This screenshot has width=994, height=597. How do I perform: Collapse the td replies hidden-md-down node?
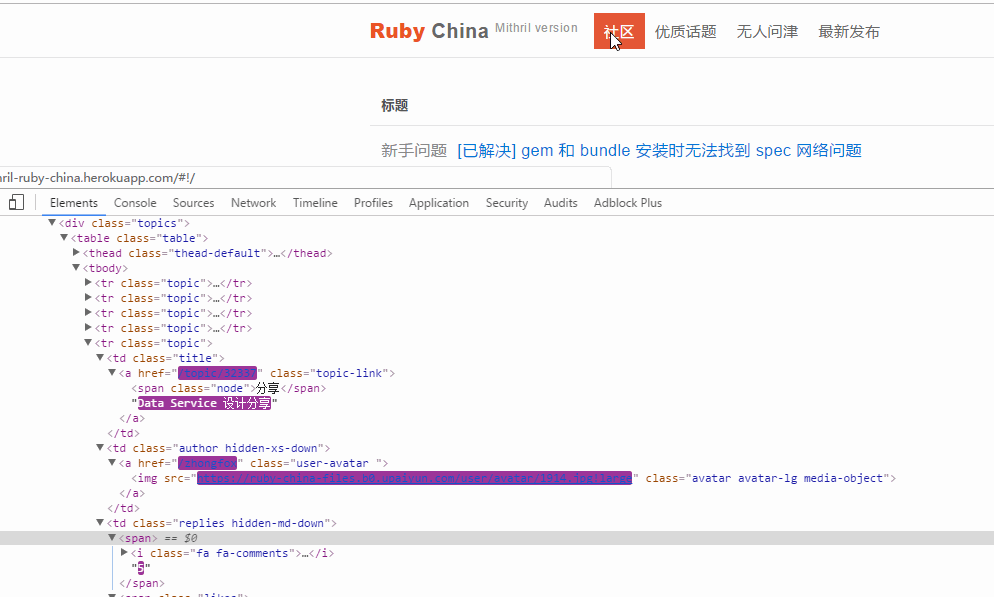tap(100, 522)
